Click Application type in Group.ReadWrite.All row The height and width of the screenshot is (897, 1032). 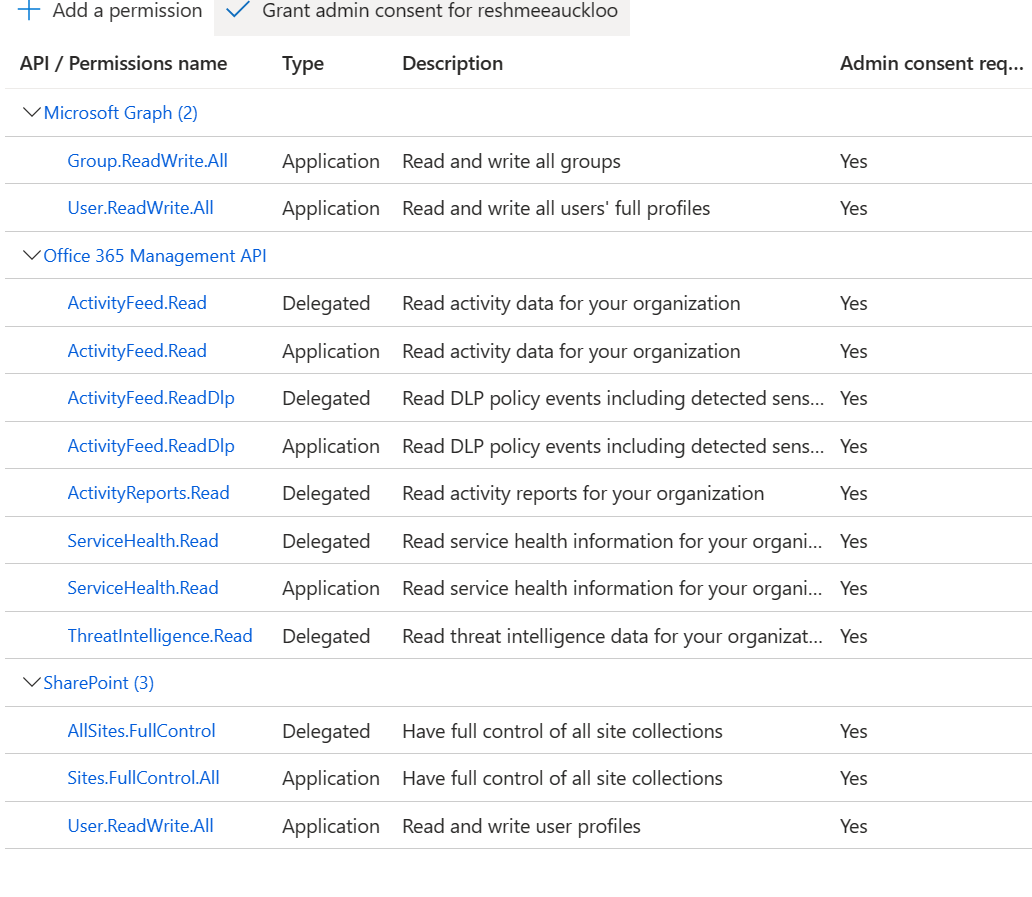coord(331,162)
